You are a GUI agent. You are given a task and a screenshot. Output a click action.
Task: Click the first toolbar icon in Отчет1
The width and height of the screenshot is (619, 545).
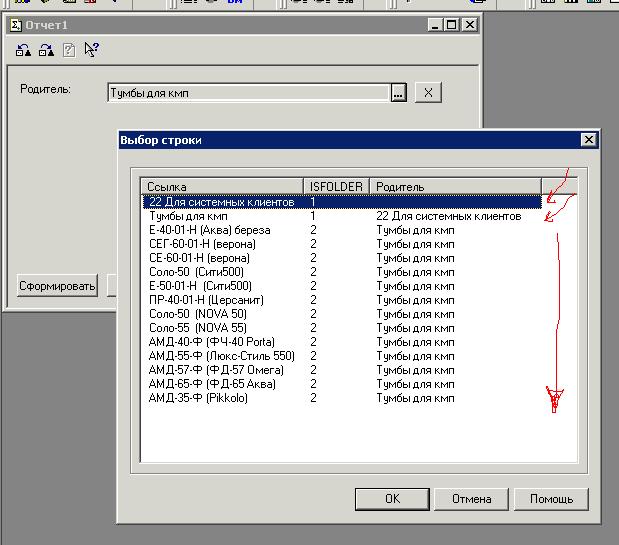pos(24,49)
